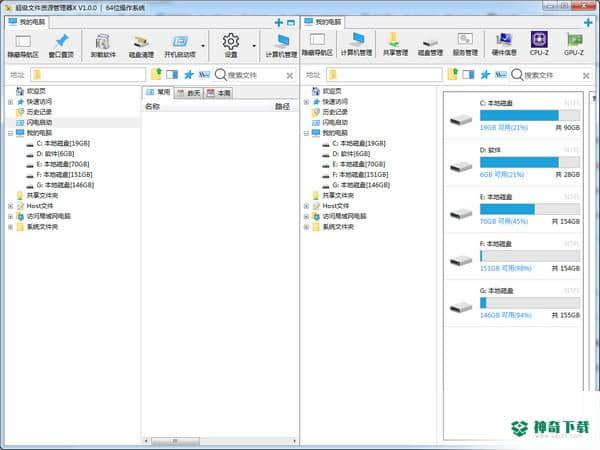Open 磁盘管理 disk management
The image size is (600, 450).
(x=430, y=45)
